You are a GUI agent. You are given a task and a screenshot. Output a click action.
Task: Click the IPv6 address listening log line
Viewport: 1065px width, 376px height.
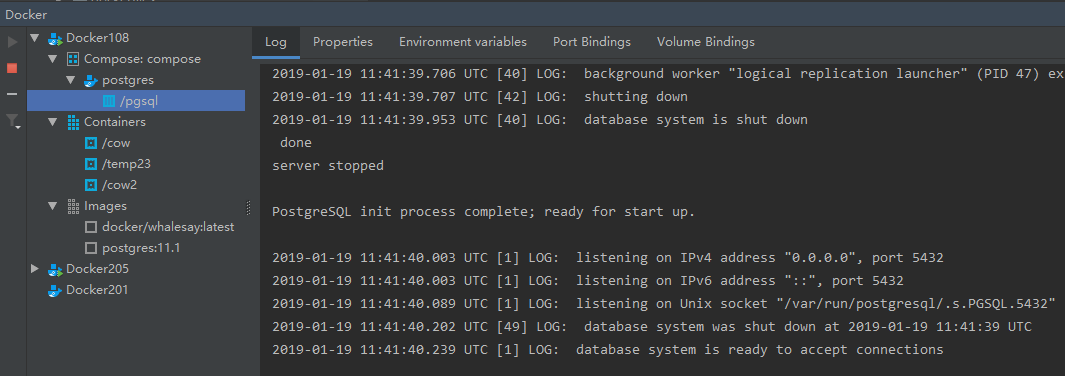(588, 281)
